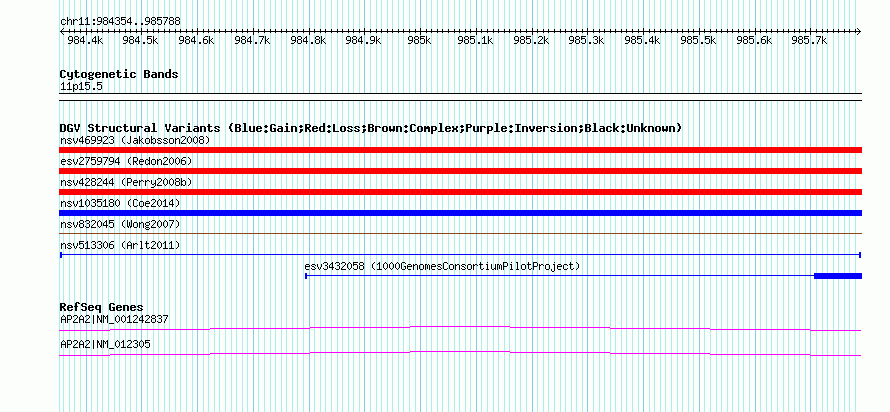Select the 11p15.5 band label

(x=81, y=87)
